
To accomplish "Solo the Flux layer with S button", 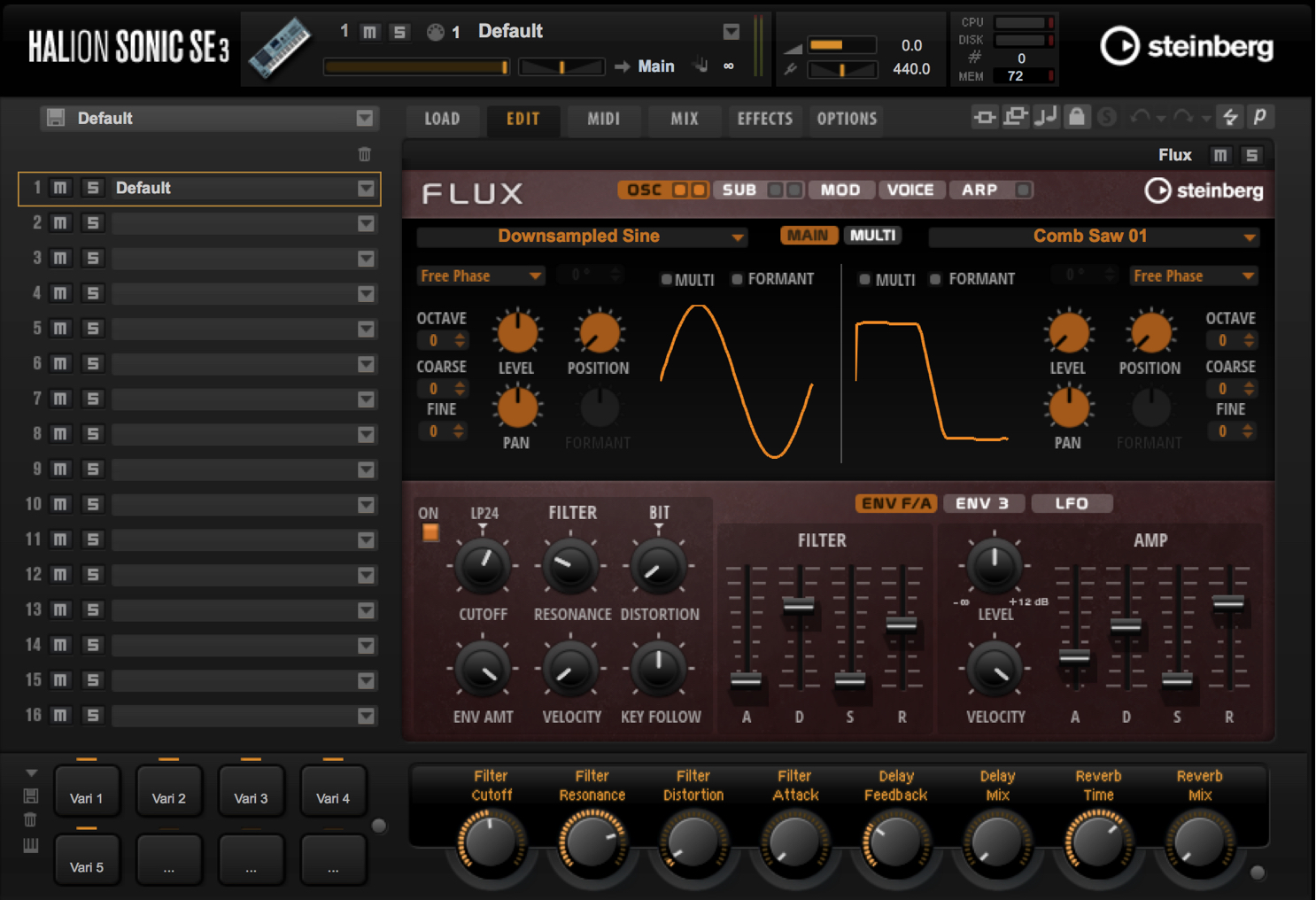I will click(x=1251, y=155).
